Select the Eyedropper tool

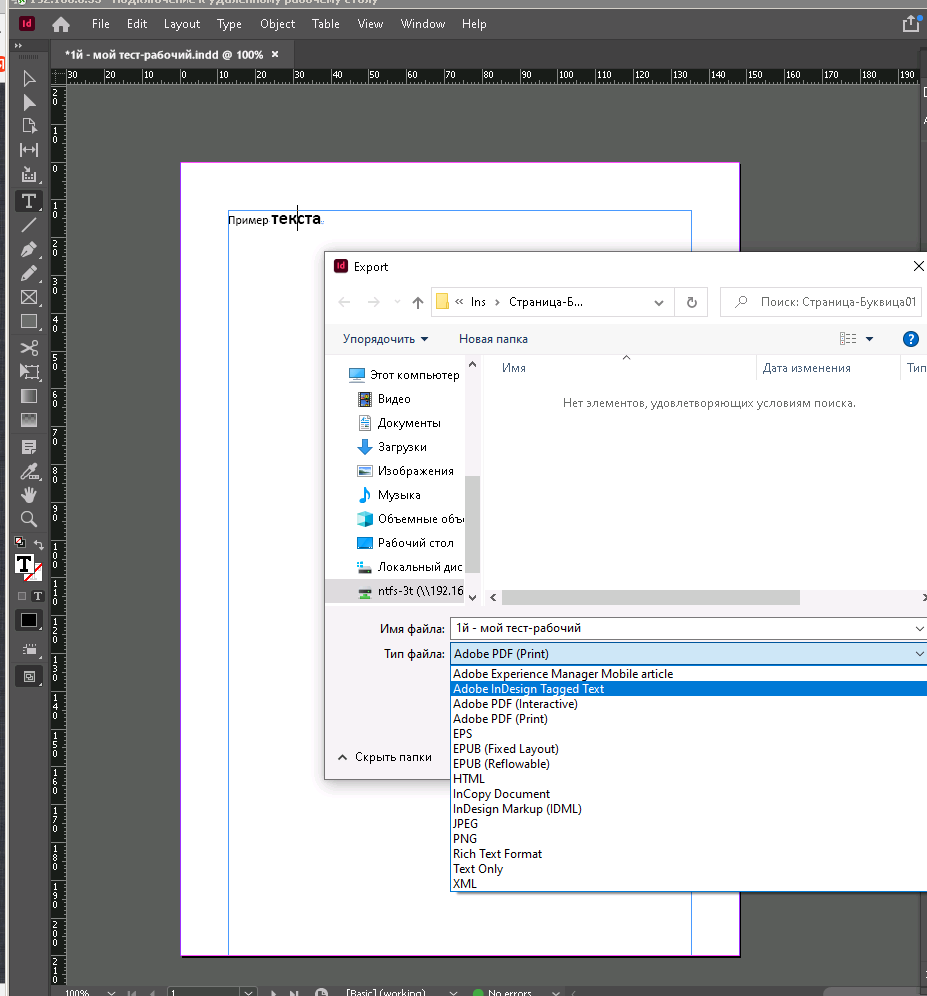pos(29,471)
